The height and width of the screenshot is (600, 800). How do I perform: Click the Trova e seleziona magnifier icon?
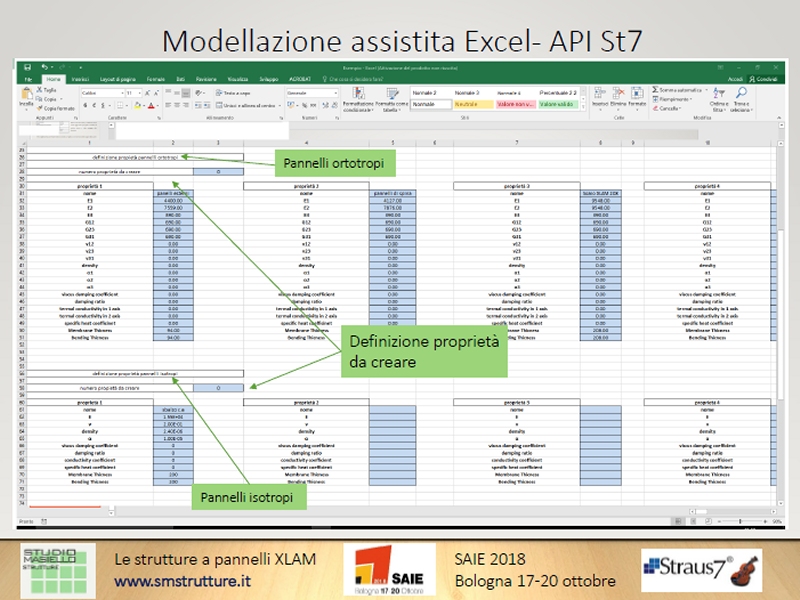(x=741, y=92)
